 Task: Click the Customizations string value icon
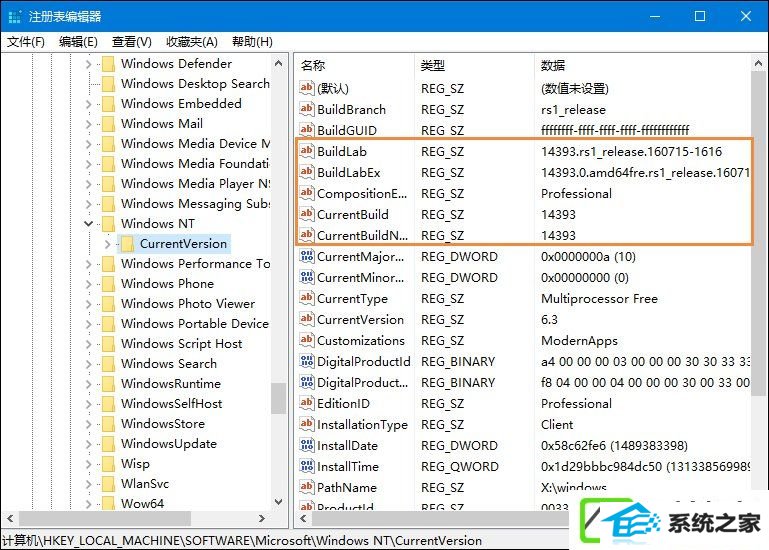pyautogui.click(x=307, y=340)
